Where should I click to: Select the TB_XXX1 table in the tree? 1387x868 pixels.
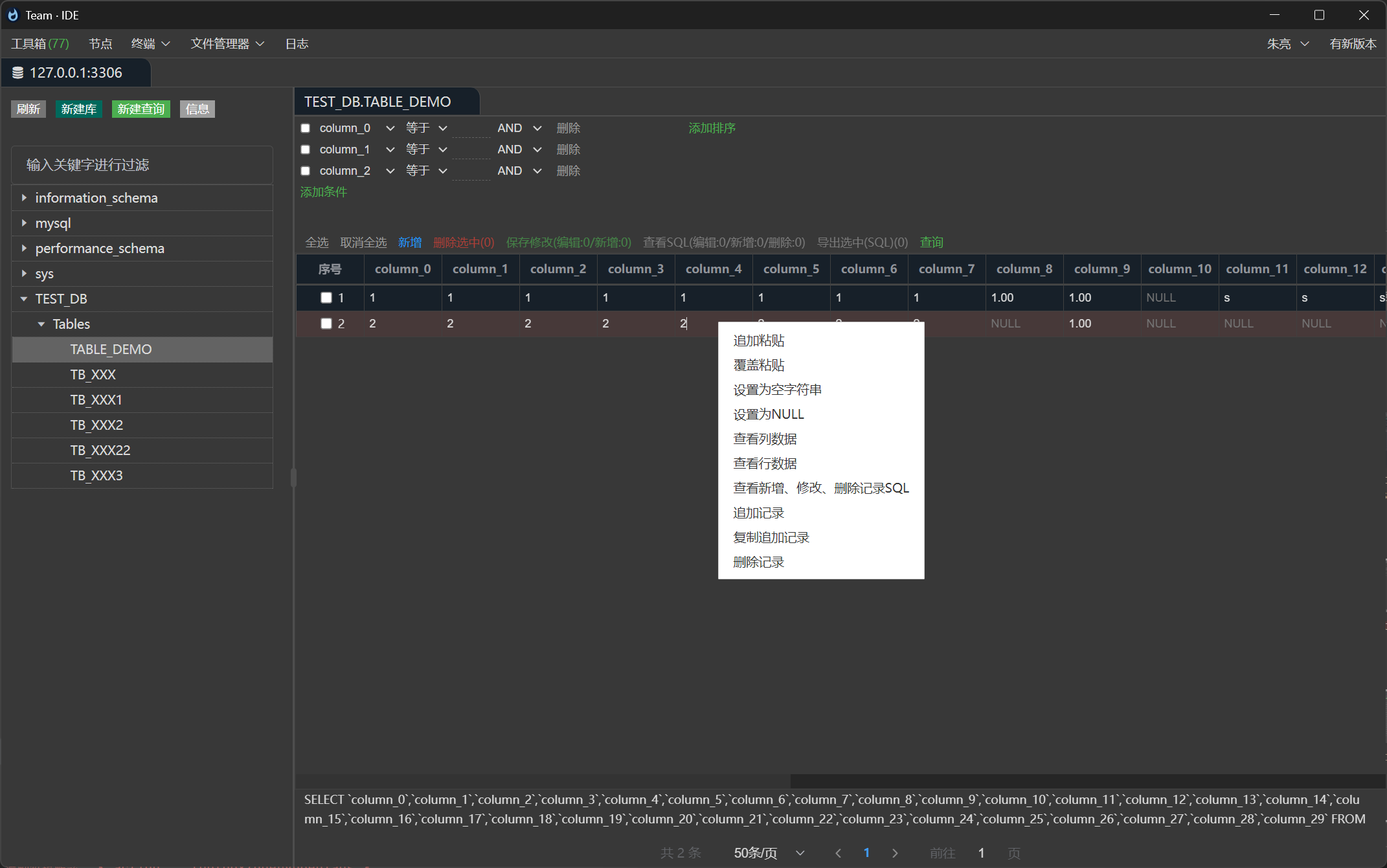(96, 399)
